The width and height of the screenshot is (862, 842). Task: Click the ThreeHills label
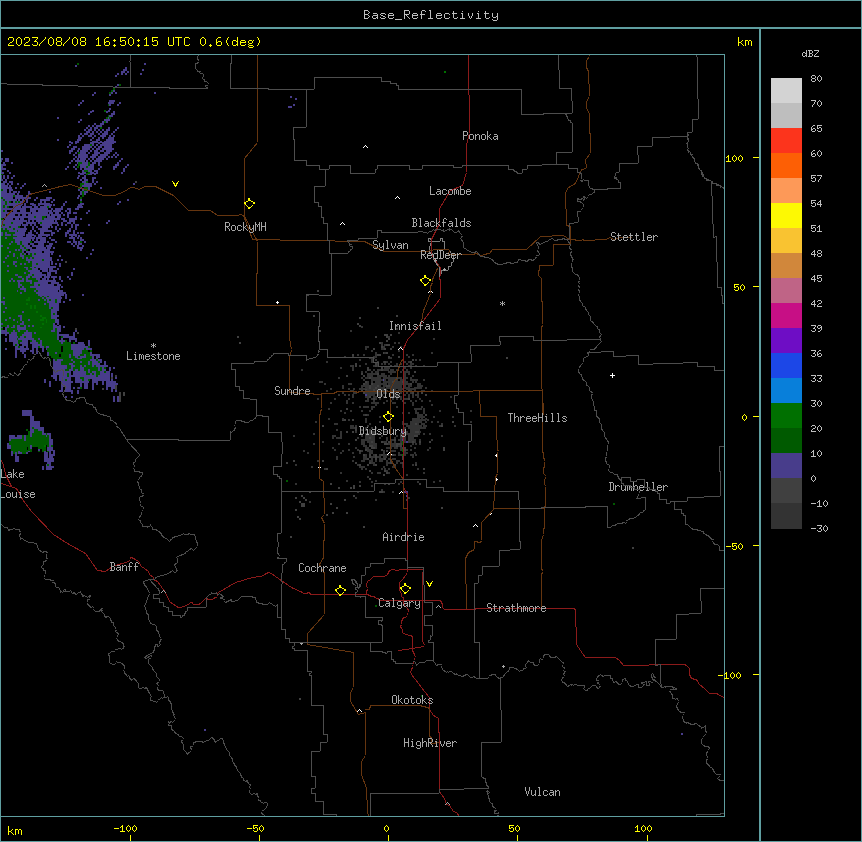coord(537,418)
